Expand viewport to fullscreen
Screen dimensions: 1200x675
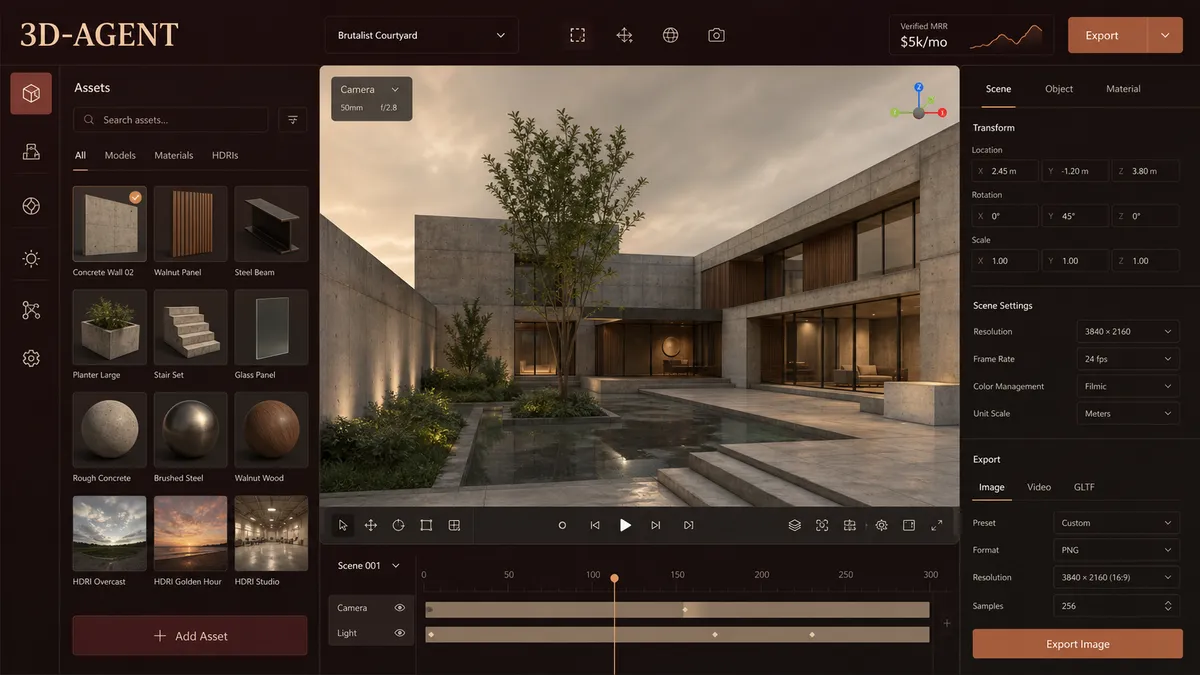[937, 525]
